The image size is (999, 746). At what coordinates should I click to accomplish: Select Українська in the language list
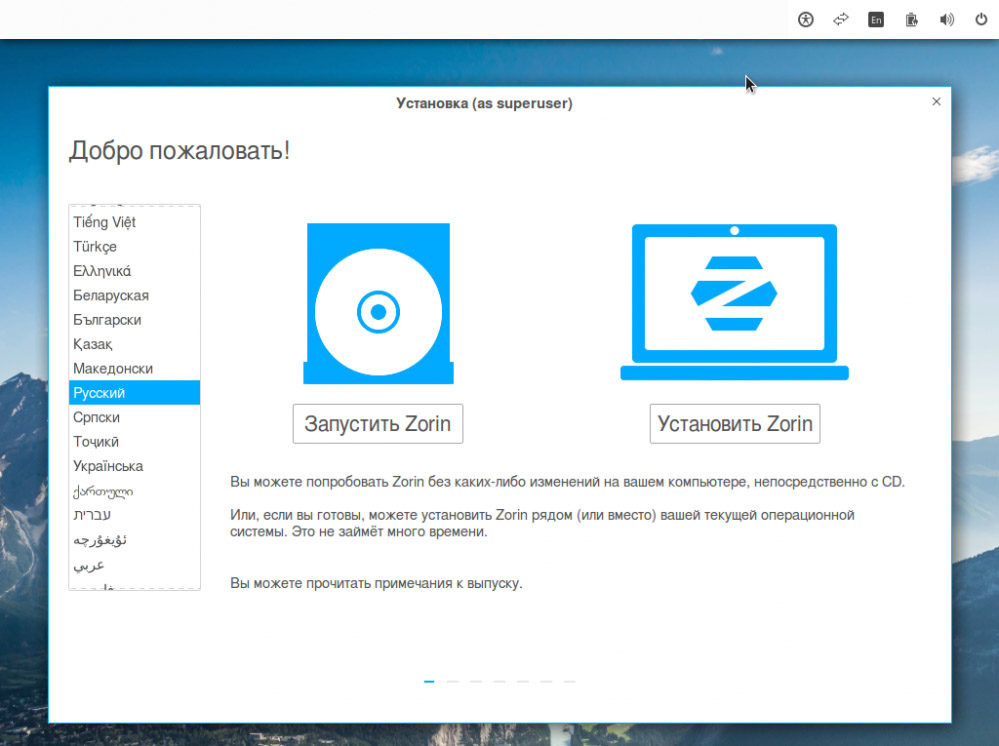point(134,466)
